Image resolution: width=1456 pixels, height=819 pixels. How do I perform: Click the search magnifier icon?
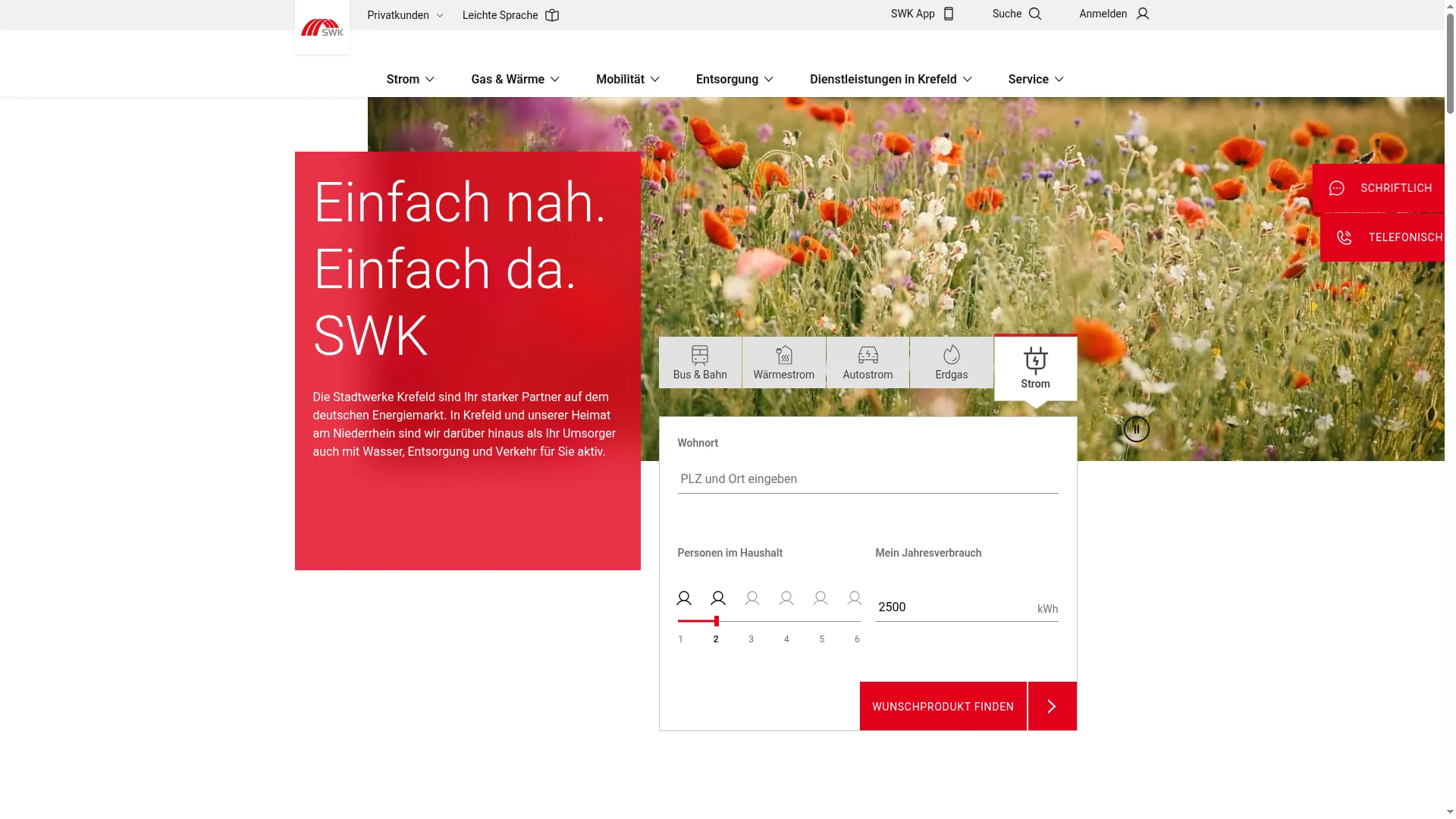[x=1035, y=14]
